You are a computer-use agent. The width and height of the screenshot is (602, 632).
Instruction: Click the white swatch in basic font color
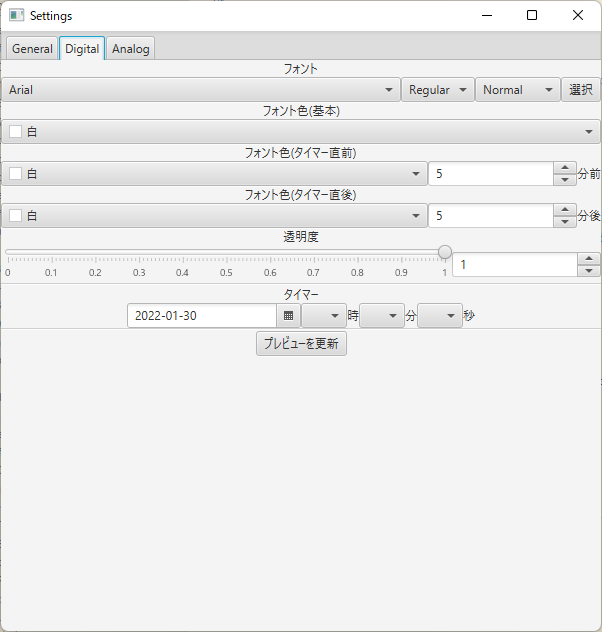(x=16, y=131)
